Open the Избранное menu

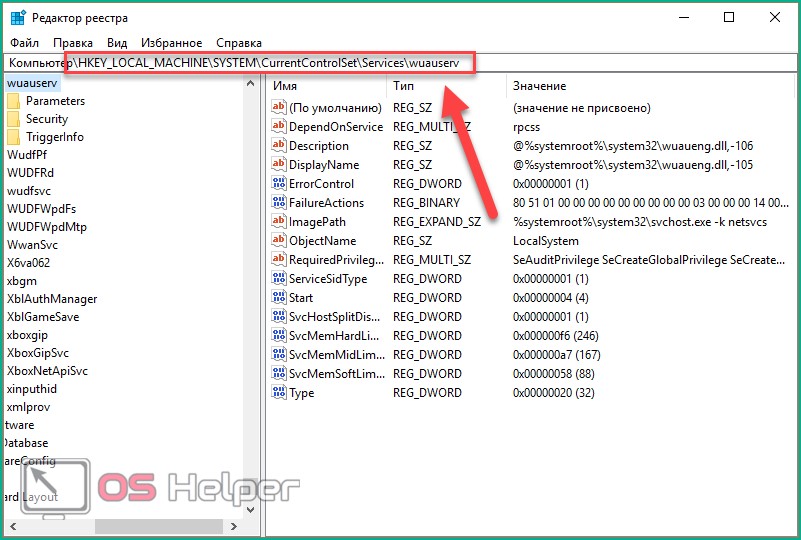(170, 43)
